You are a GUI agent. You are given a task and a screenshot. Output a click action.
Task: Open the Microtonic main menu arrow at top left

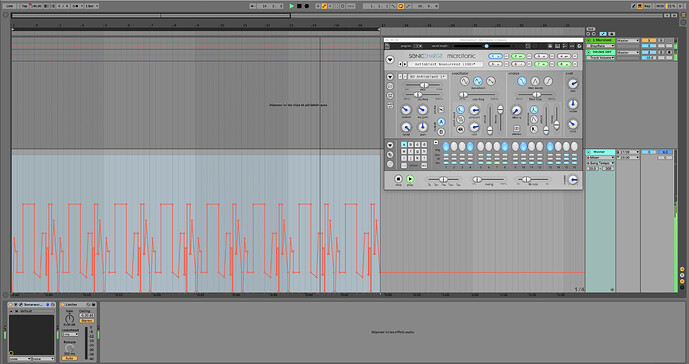click(390, 59)
